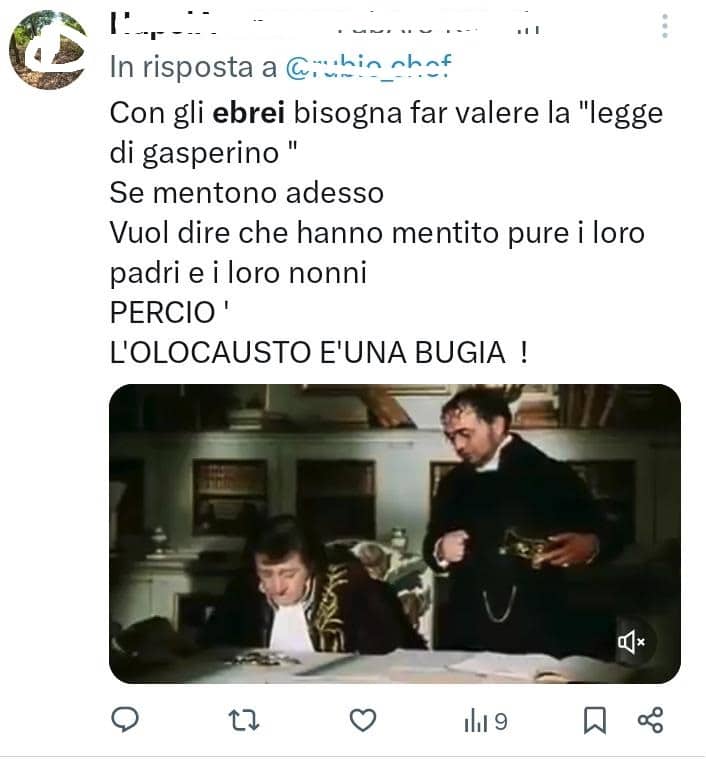Open post details by clicking the text body

coord(386,232)
